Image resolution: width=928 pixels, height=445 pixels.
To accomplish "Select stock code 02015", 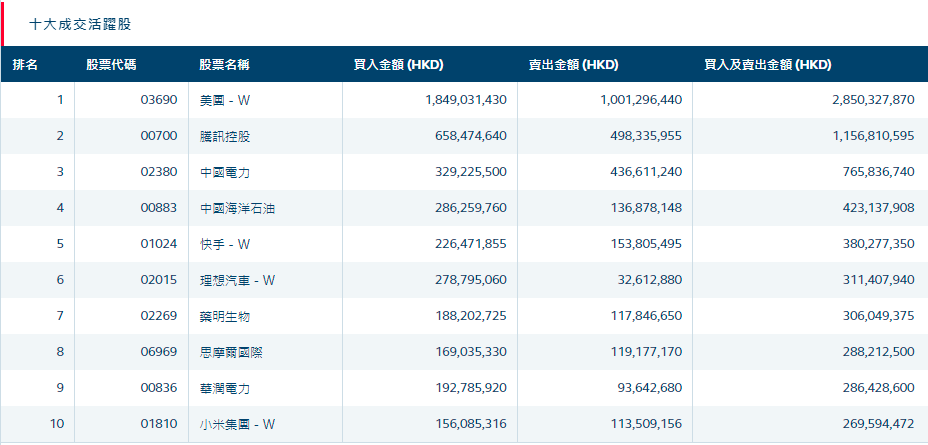I will (159, 280).
